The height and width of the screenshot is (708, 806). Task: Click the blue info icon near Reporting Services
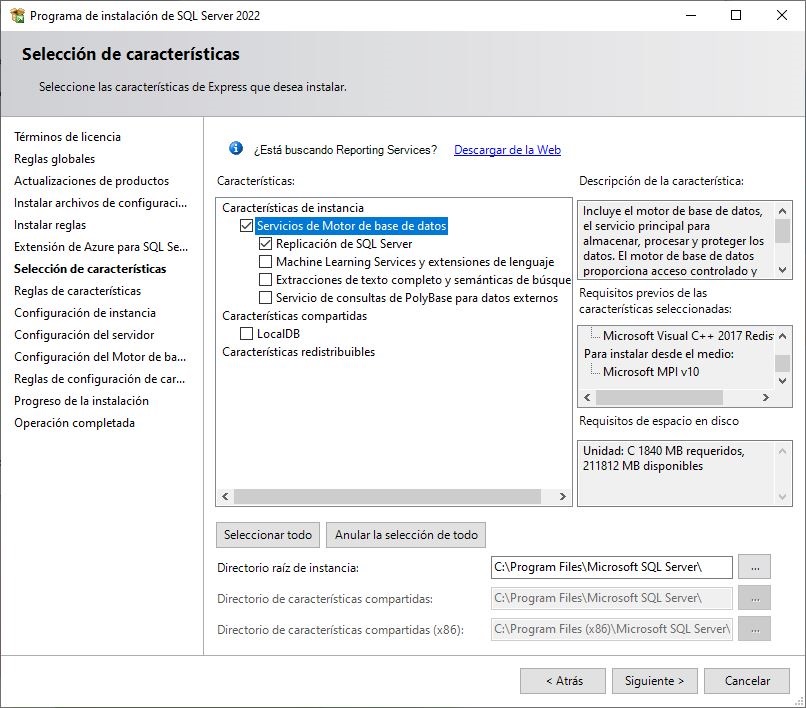coord(234,150)
